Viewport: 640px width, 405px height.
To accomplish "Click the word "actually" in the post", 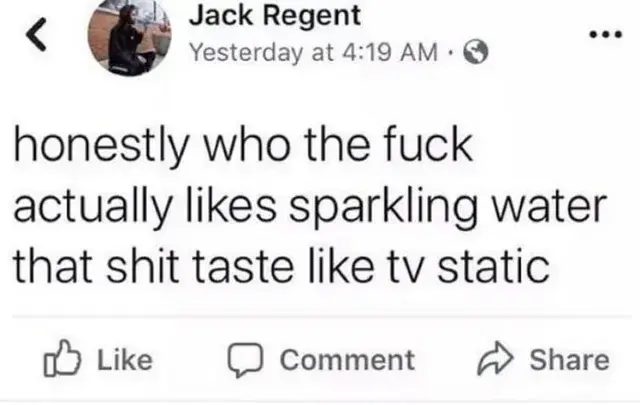I will pos(91,207).
